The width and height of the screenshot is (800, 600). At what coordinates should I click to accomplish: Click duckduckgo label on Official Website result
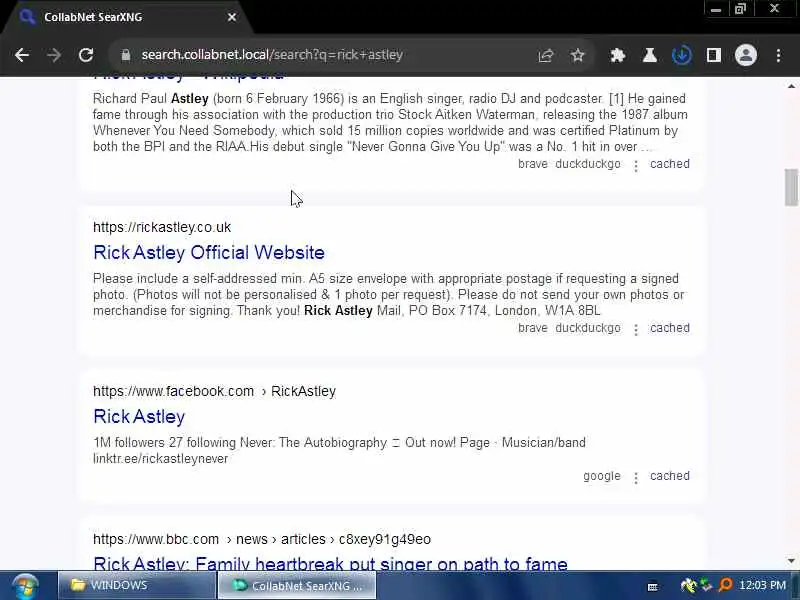click(588, 328)
